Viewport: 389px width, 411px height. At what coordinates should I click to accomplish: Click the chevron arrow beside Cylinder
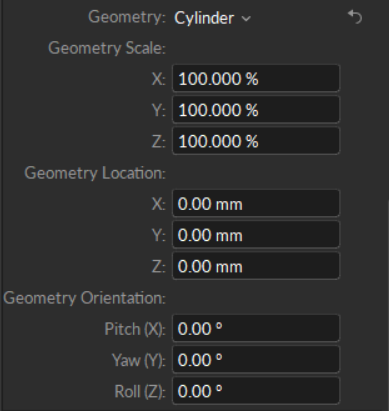coord(246,19)
